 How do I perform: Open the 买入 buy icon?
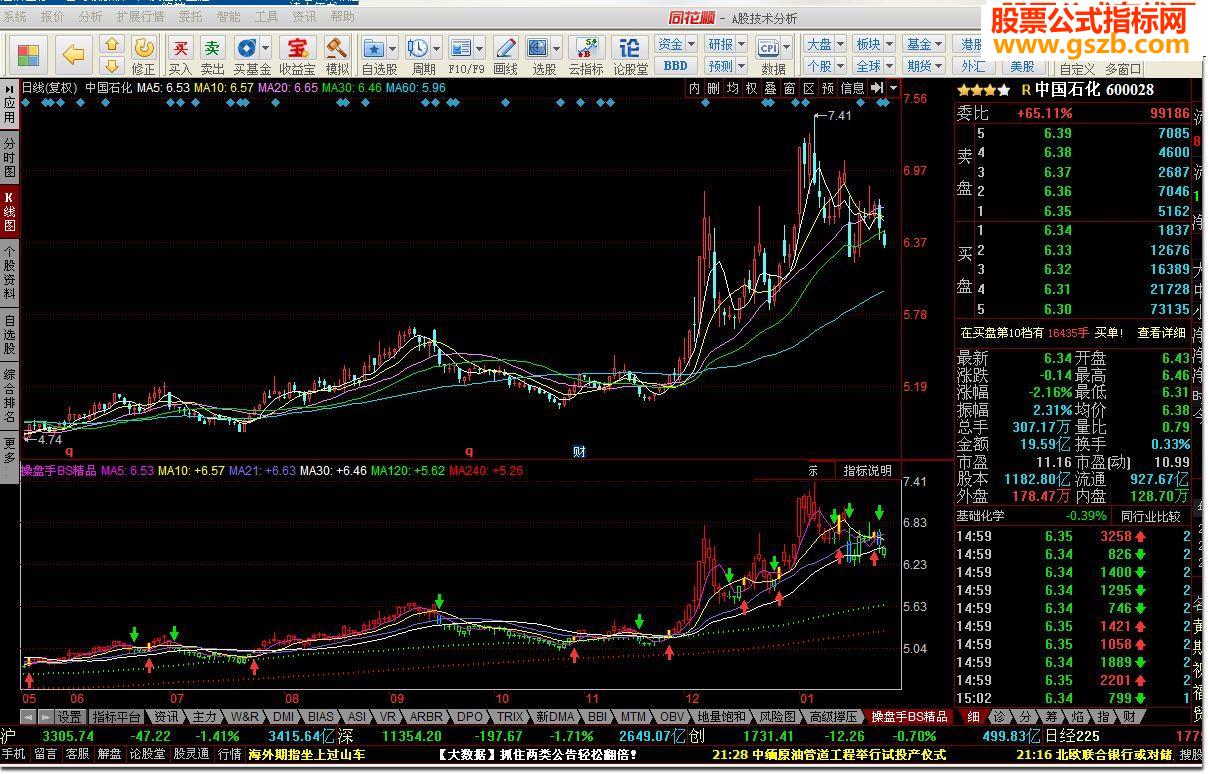pyautogui.click(x=180, y=56)
